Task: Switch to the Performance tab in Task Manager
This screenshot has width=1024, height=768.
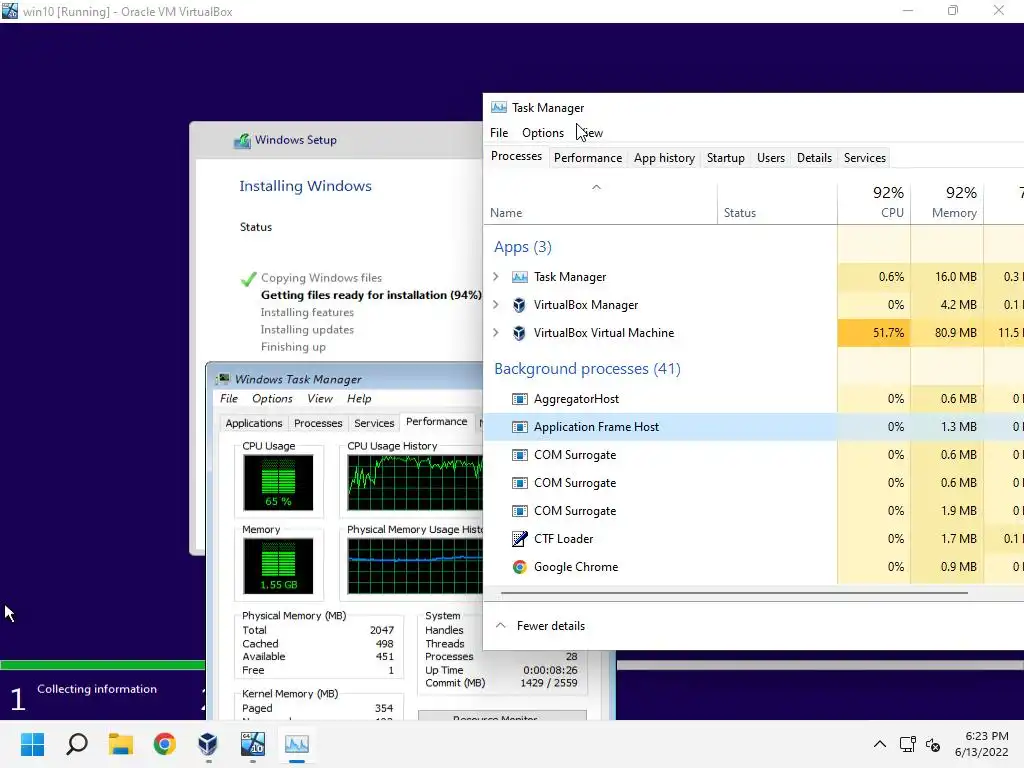Action: [x=588, y=158]
